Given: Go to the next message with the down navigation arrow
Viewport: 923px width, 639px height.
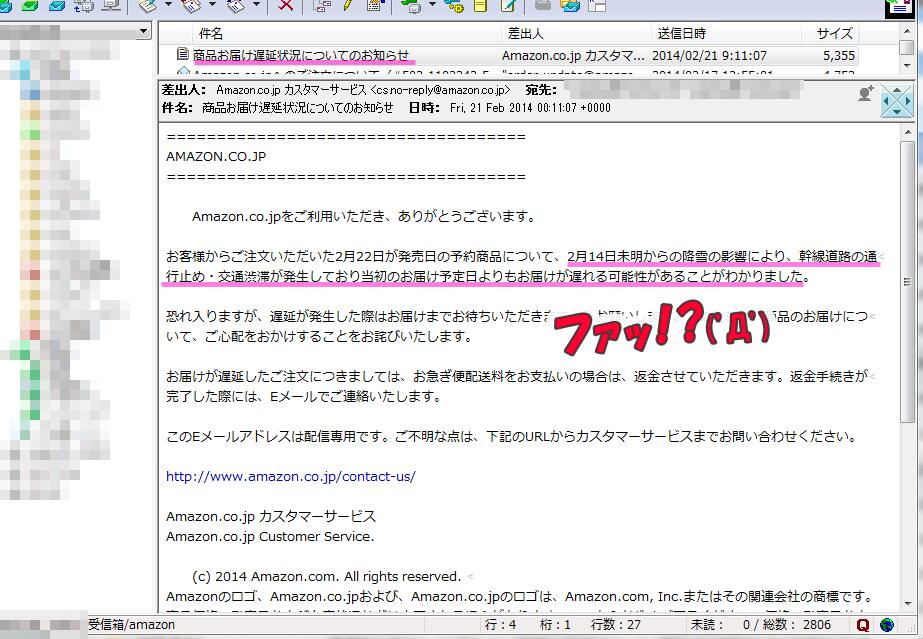Looking at the screenshot, I should [897, 112].
